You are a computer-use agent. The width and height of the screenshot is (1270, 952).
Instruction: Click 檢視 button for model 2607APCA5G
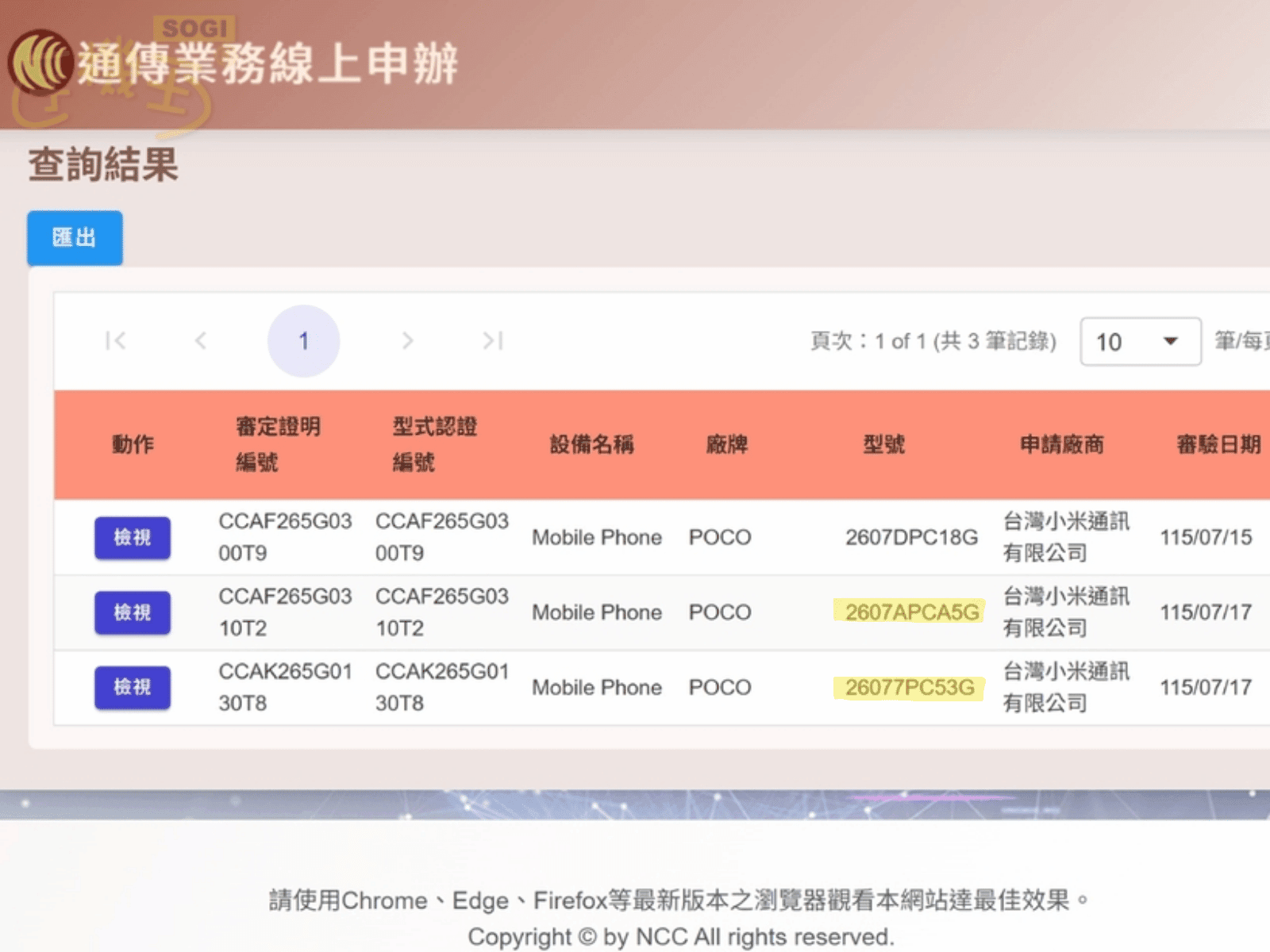(x=133, y=612)
